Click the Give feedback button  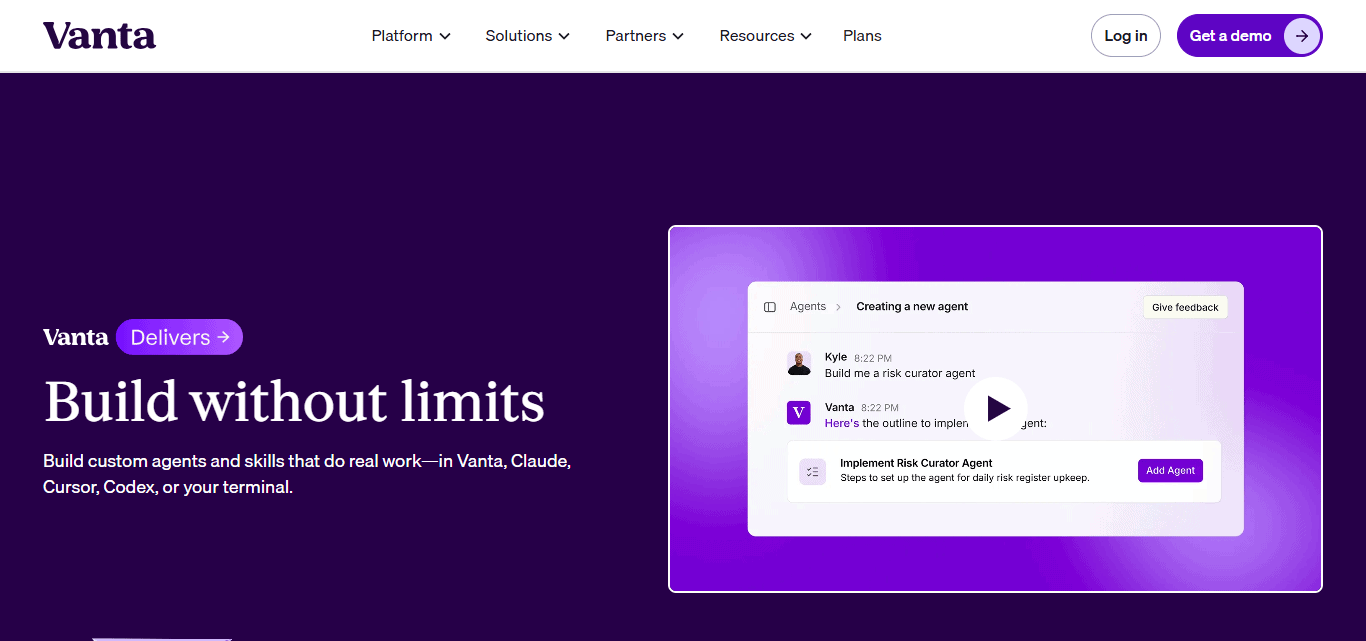click(x=1185, y=307)
